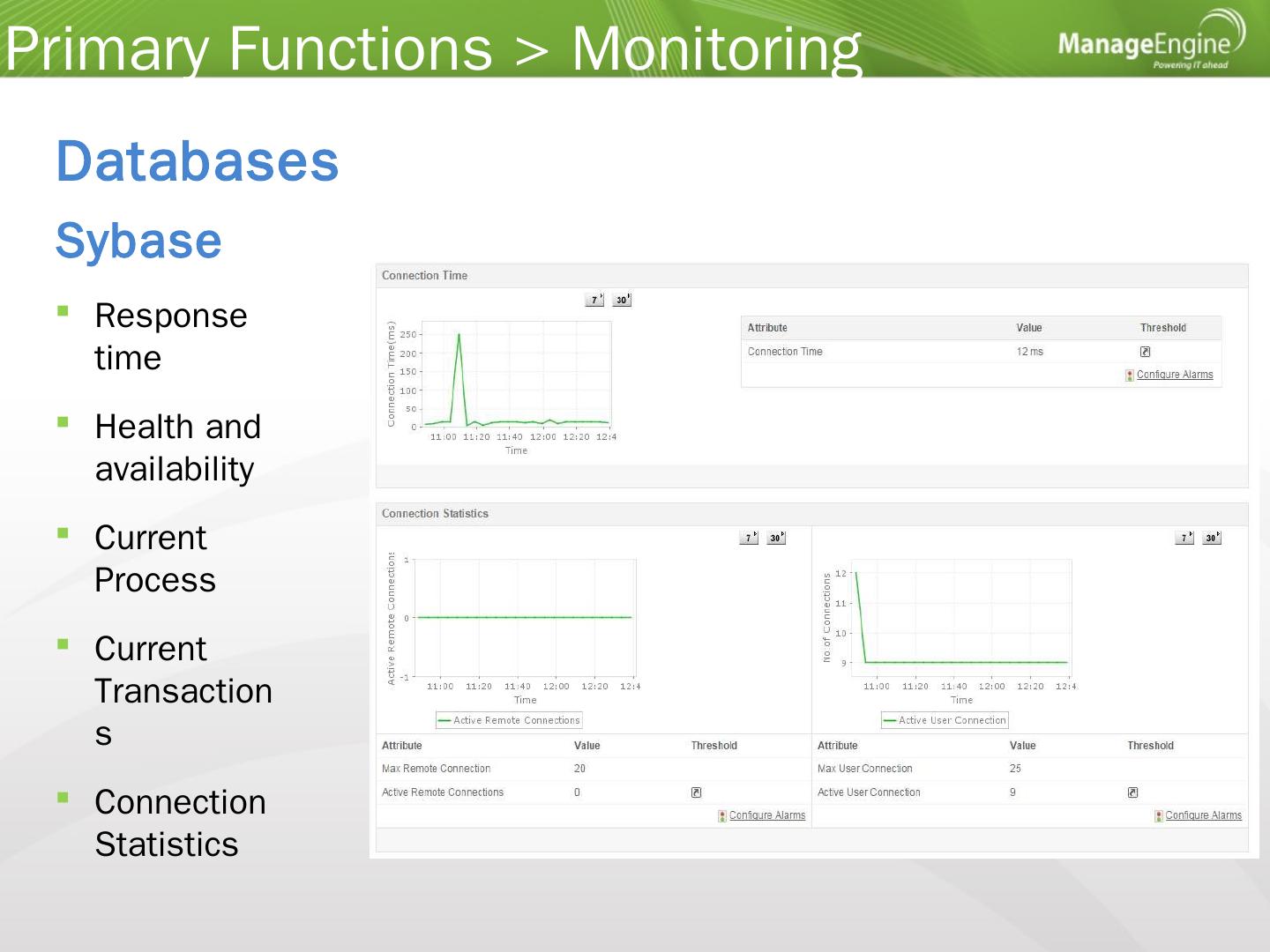Open the 30-day report in Connection Time panel
The width and height of the screenshot is (1270, 952).
tap(622, 300)
